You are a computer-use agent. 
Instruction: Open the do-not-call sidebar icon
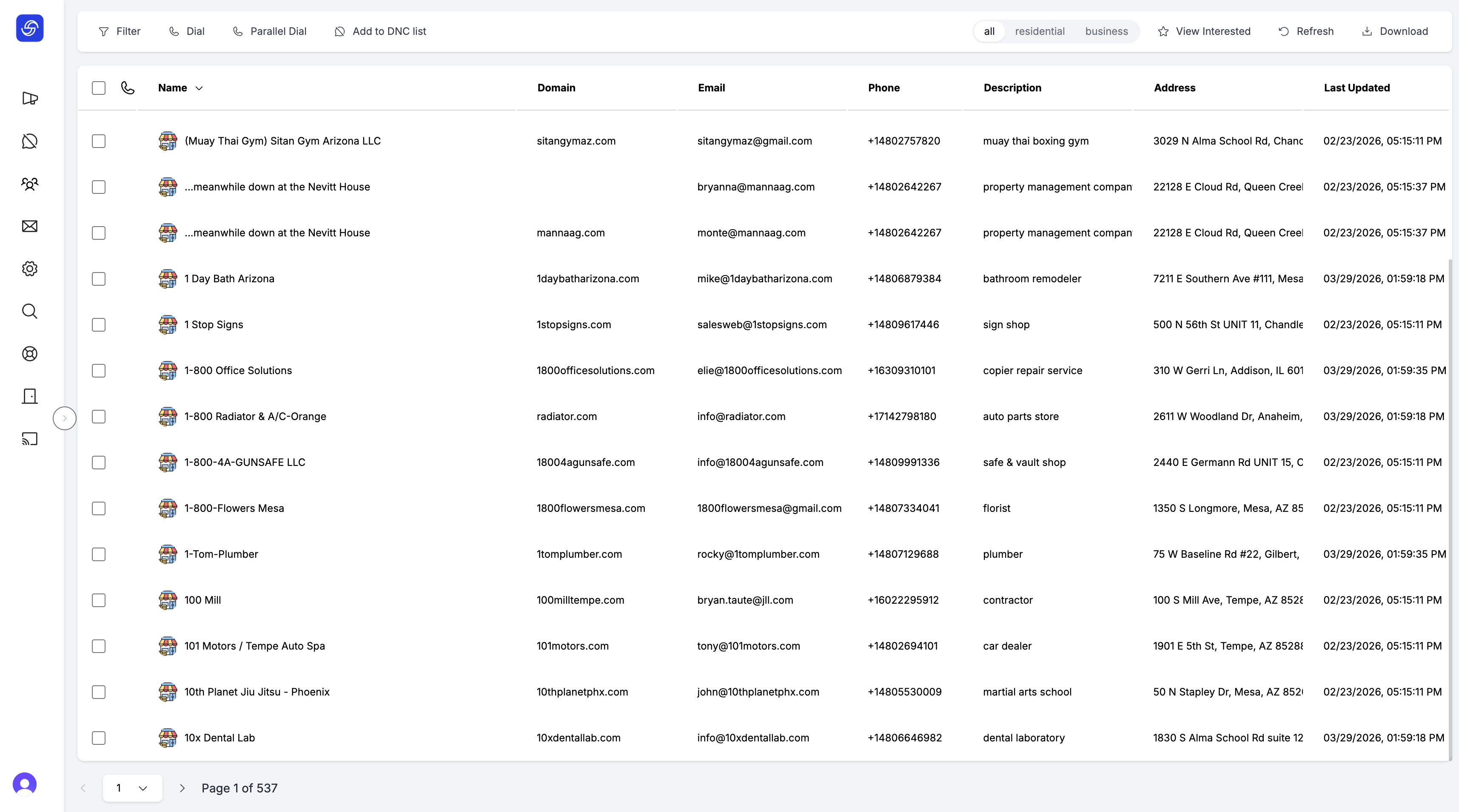(x=29, y=141)
